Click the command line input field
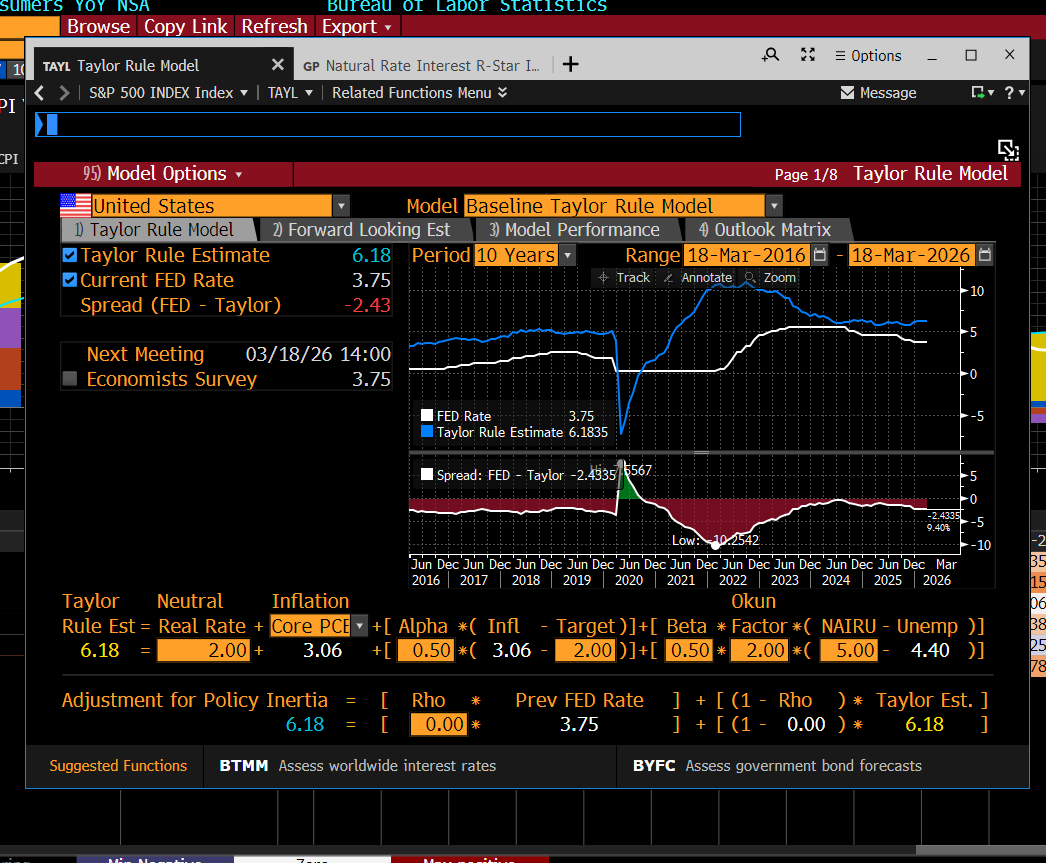This screenshot has width=1046, height=863. coord(388,125)
